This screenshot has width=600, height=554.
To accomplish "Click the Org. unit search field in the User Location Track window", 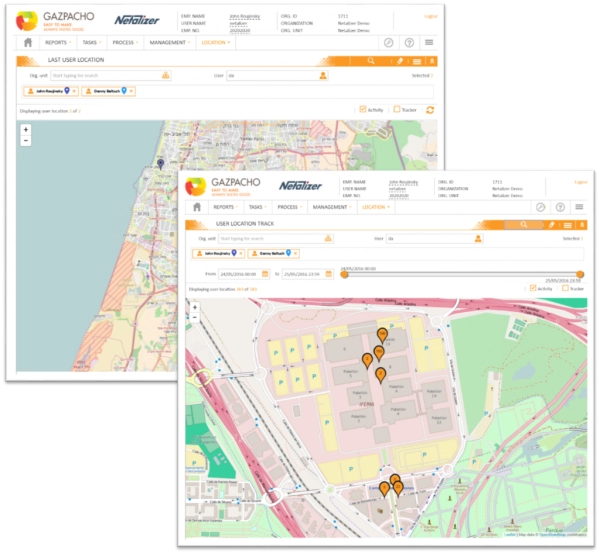I will point(270,239).
